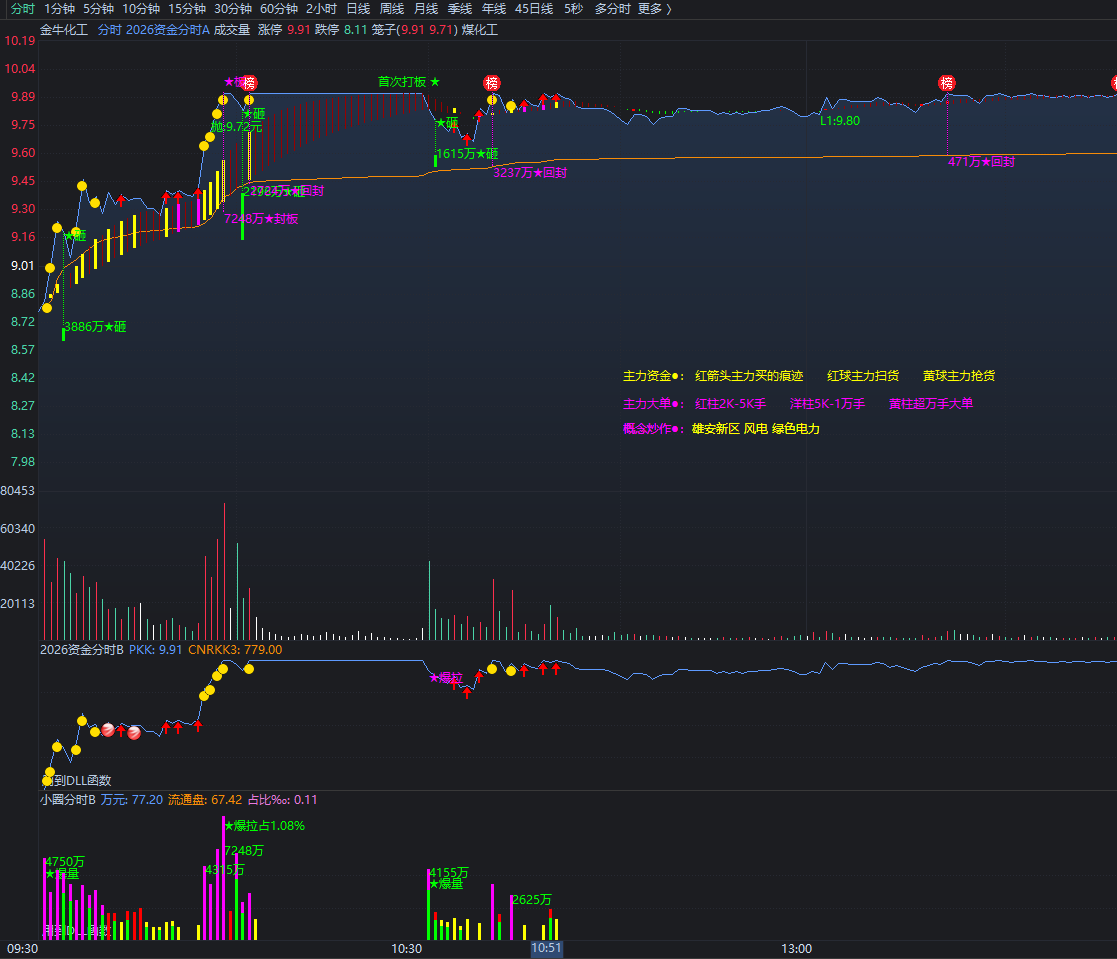Click the ★爆拉 marker in 资金分时B panel
Viewport: 1117px width, 959px height.
[446, 677]
